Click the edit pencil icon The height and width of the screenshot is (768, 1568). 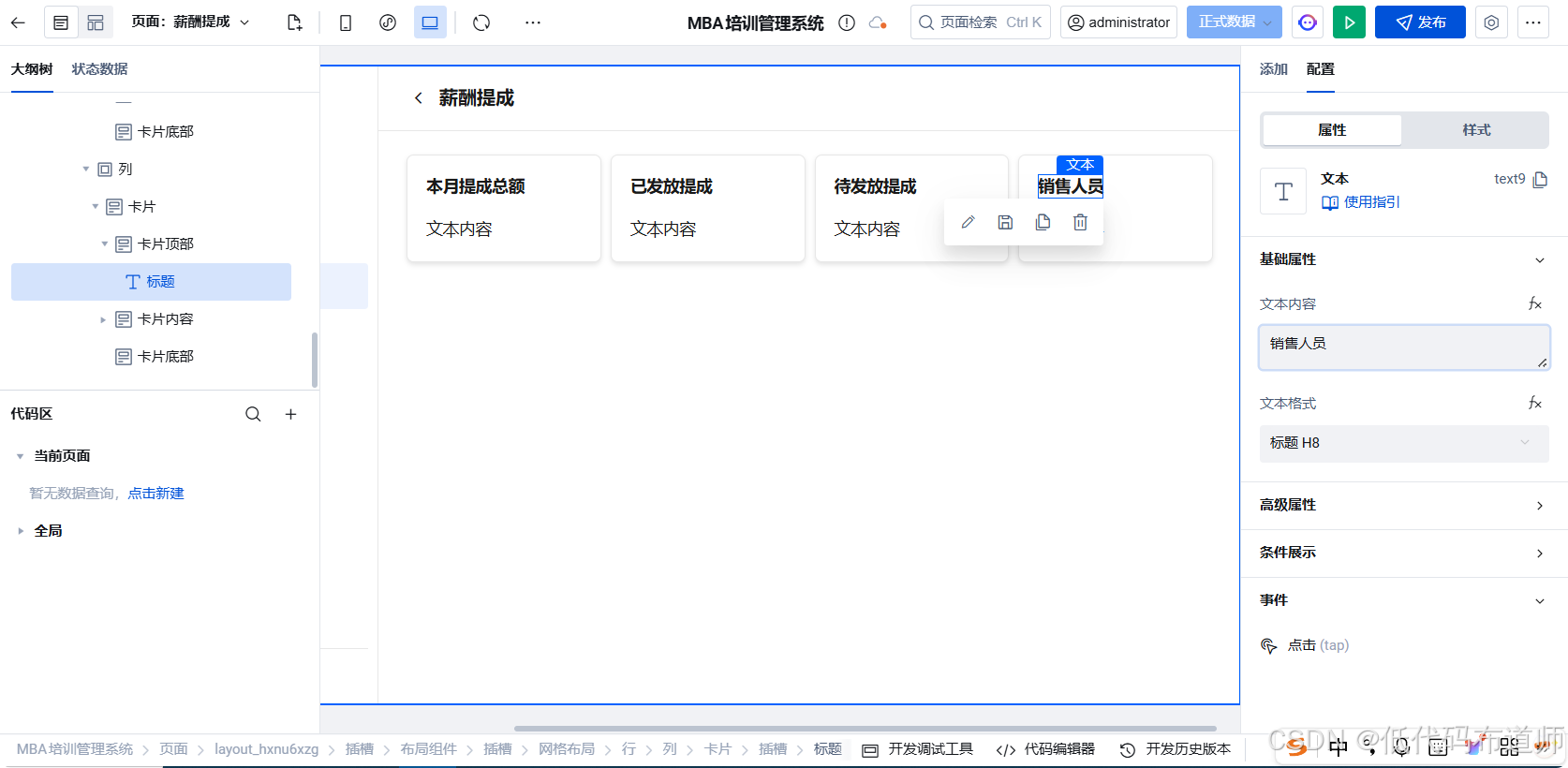click(968, 222)
